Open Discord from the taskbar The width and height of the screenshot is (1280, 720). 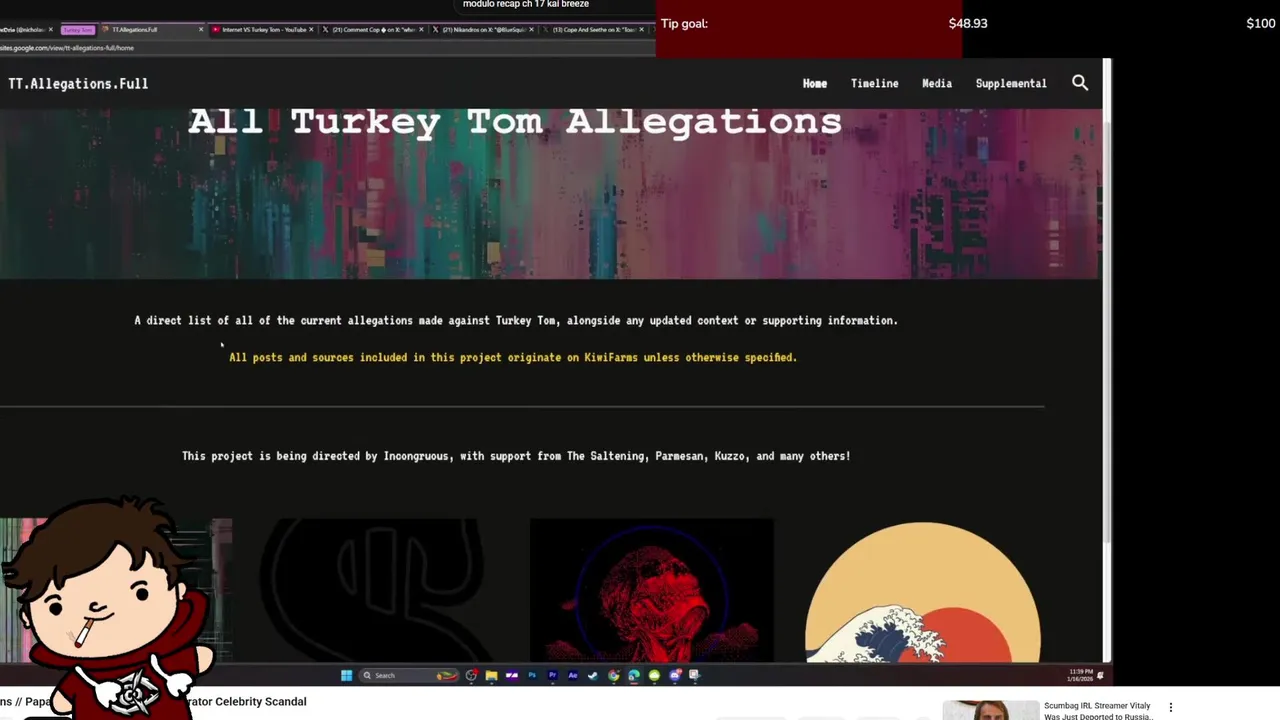coord(675,676)
